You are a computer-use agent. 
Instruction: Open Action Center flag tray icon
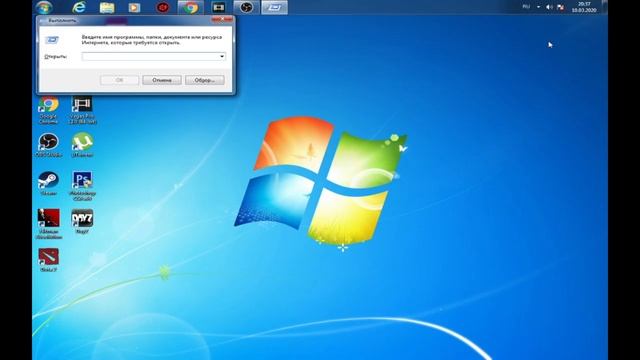(560, 7)
